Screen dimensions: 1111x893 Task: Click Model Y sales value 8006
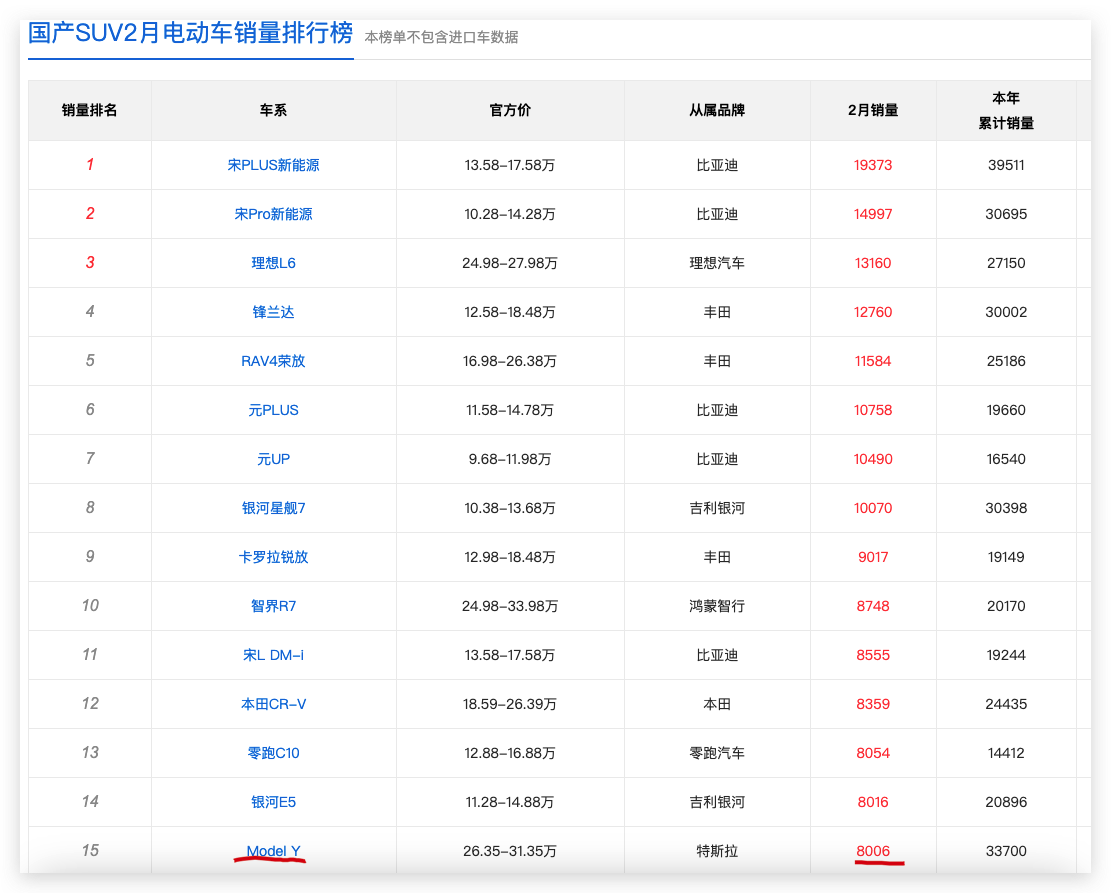tap(872, 850)
